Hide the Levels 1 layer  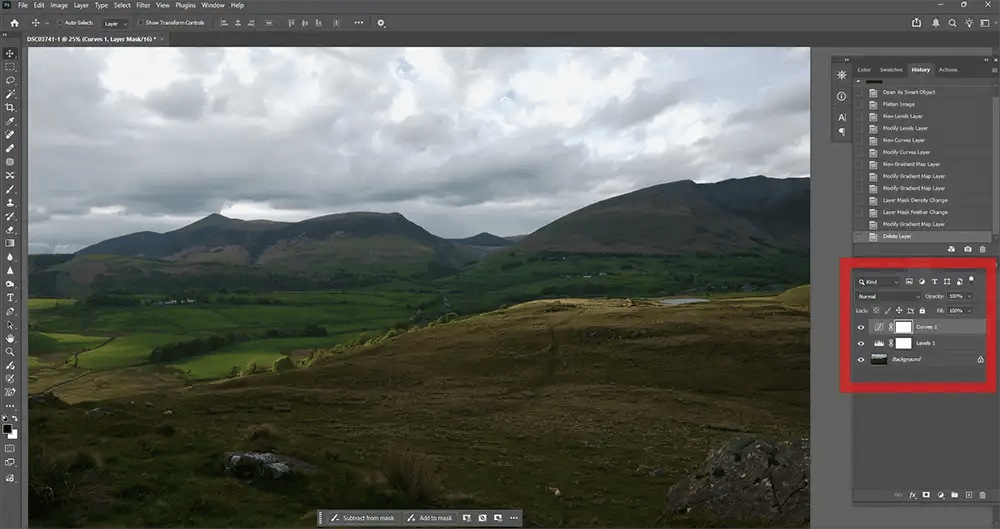pos(861,343)
